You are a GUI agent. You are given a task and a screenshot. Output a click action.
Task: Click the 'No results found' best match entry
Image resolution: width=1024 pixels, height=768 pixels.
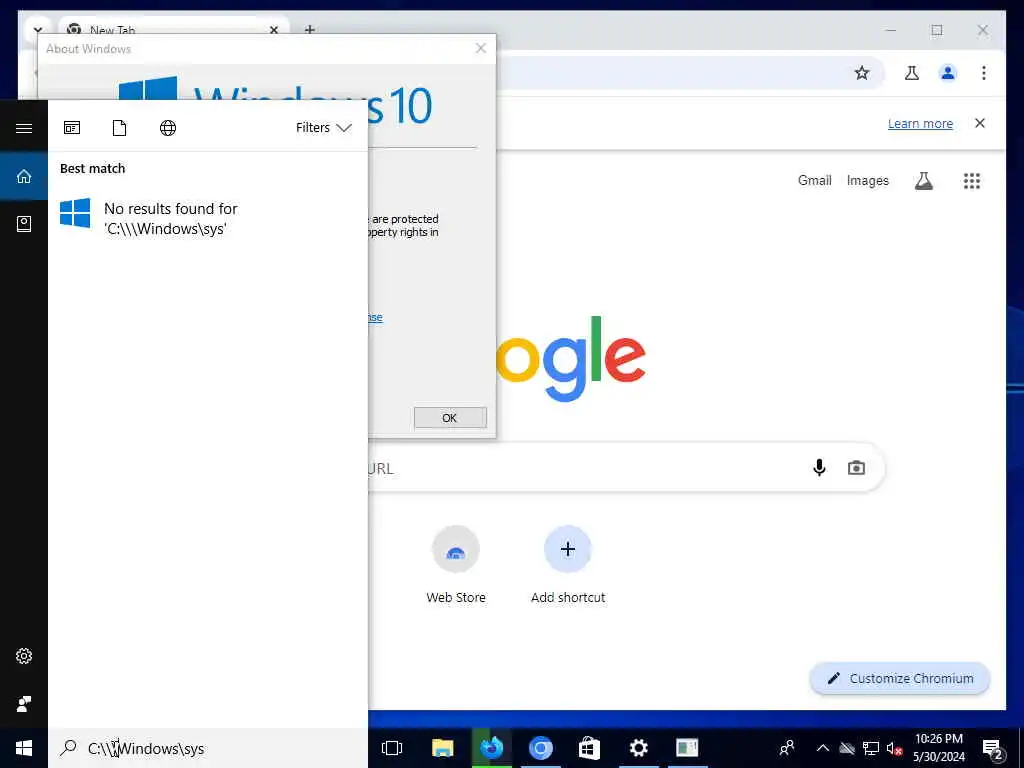pyautogui.click(x=208, y=218)
